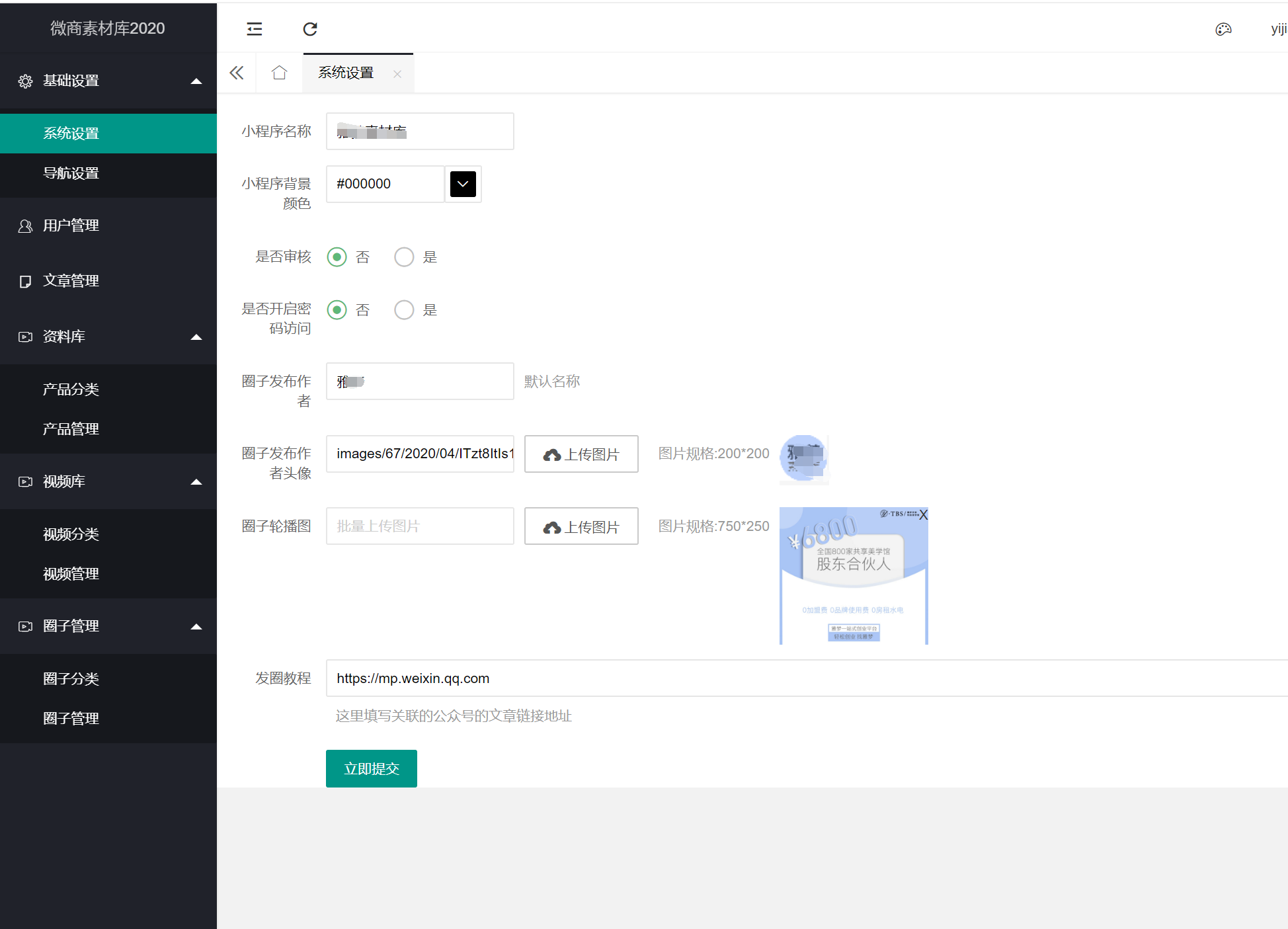Click the media icon beside 圈子管理 group
Image resolution: width=1288 pixels, height=929 pixels.
25,627
